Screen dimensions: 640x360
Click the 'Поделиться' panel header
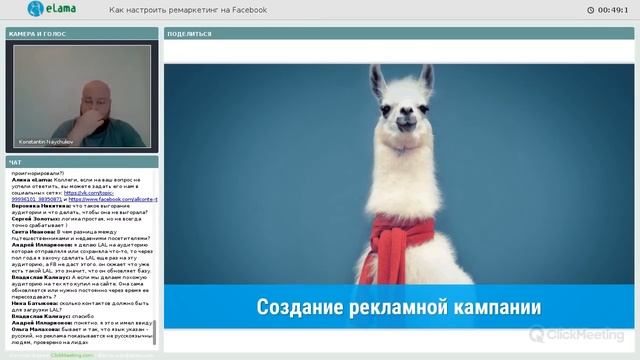coord(399,34)
